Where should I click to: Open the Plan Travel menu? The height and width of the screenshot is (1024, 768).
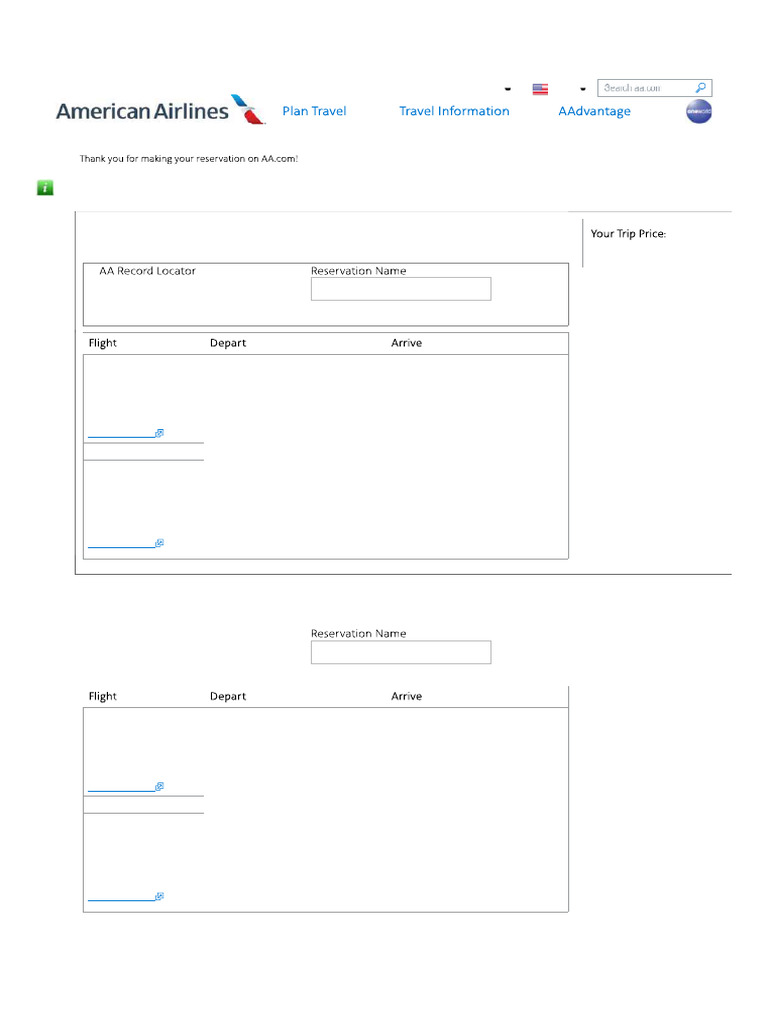pyautogui.click(x=314, y=111)
